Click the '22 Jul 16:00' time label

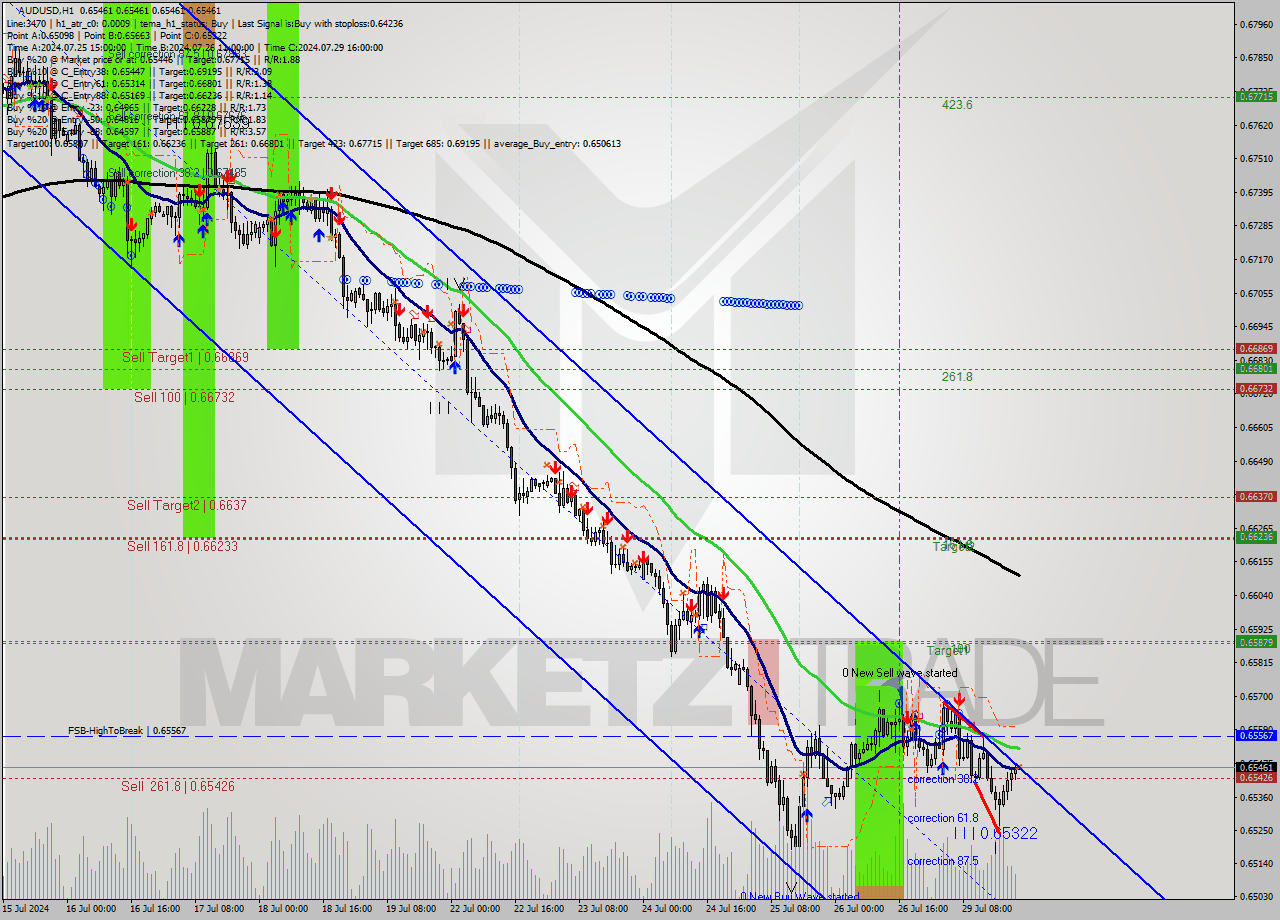[540, 909]
